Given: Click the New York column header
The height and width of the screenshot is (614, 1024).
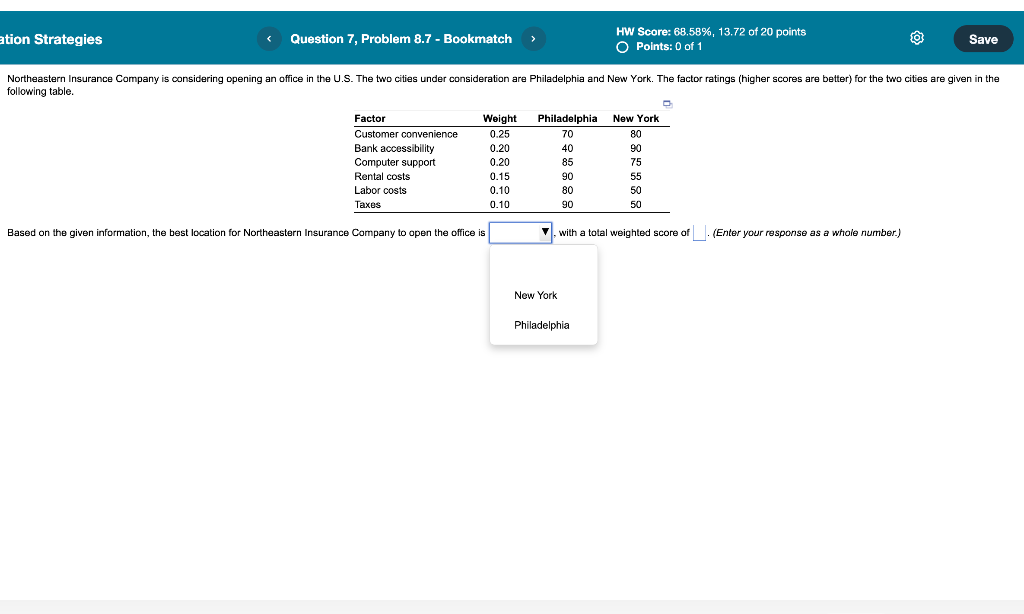Looking at the screenshot, I should click(x=636, y=118).
